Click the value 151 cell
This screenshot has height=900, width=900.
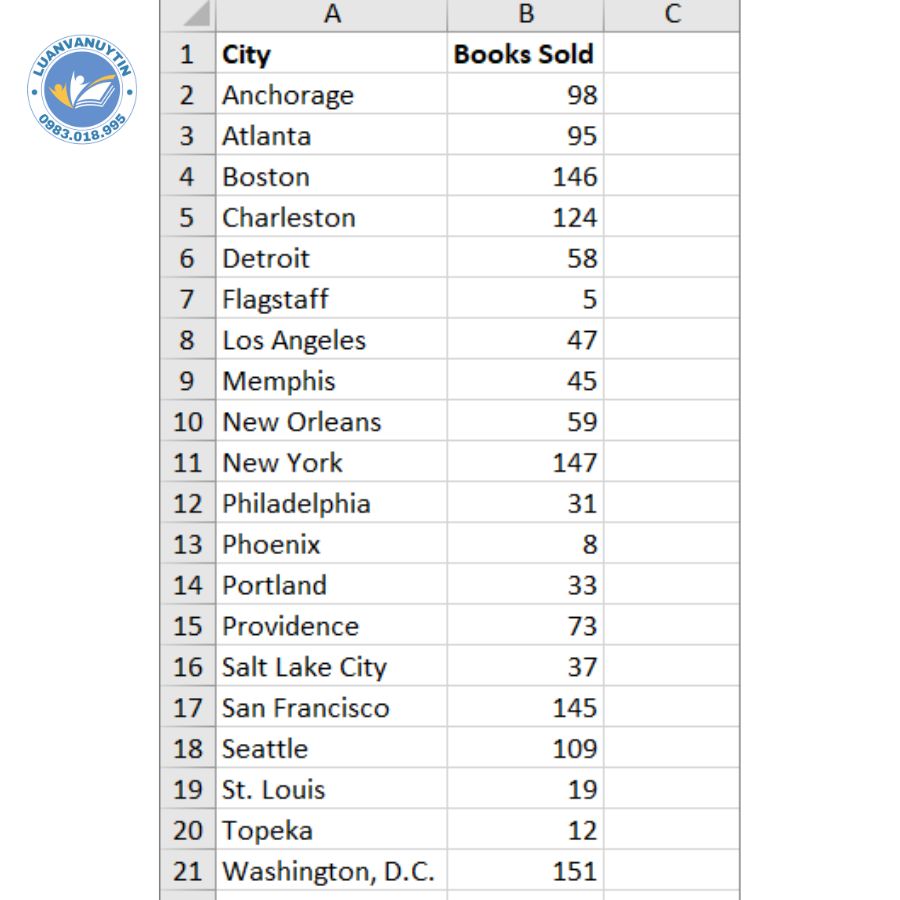click(525, 871)
